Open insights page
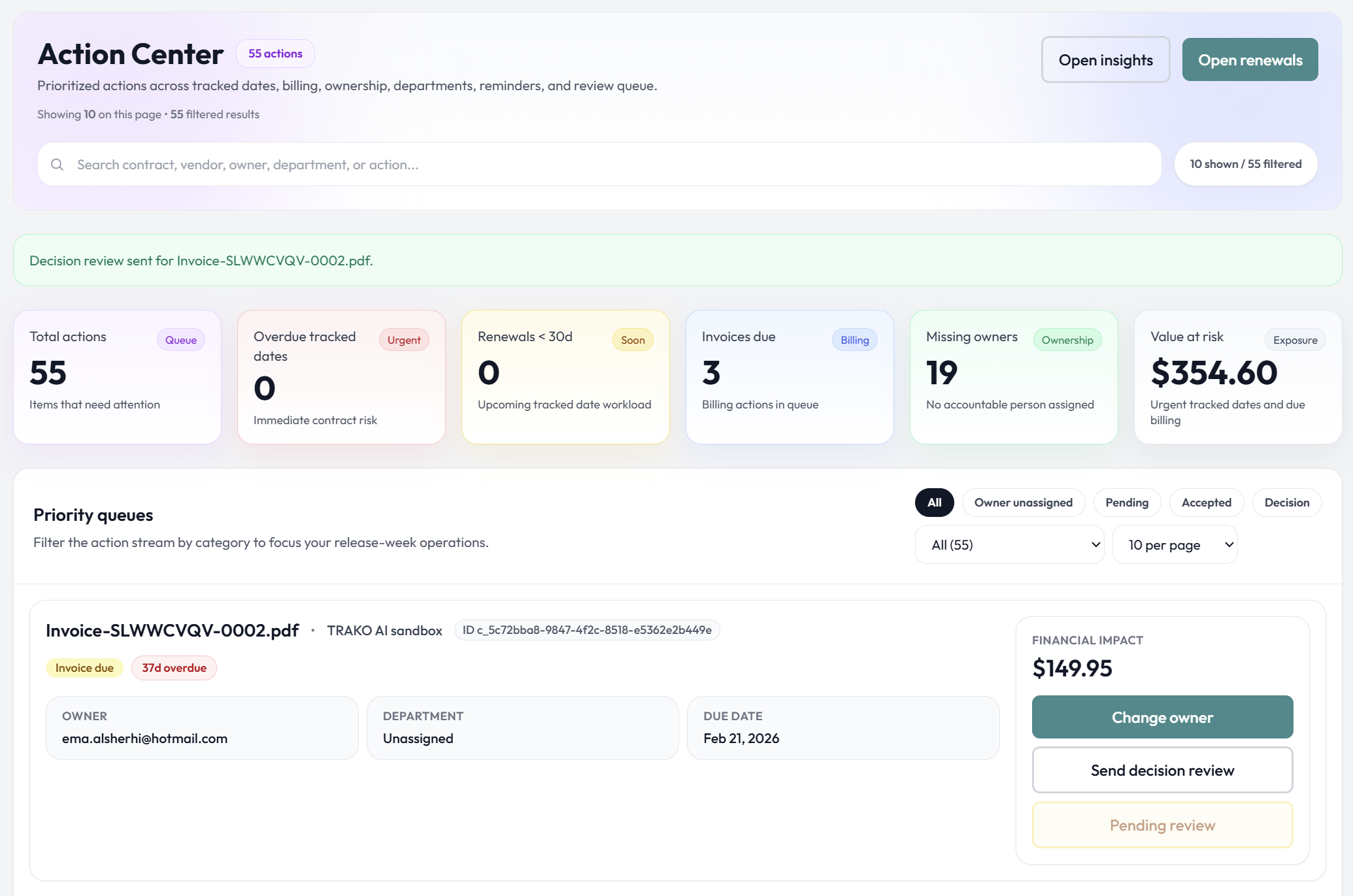Image resolution: width=1353 pixels, height=896 pixels. point(1105,60)
